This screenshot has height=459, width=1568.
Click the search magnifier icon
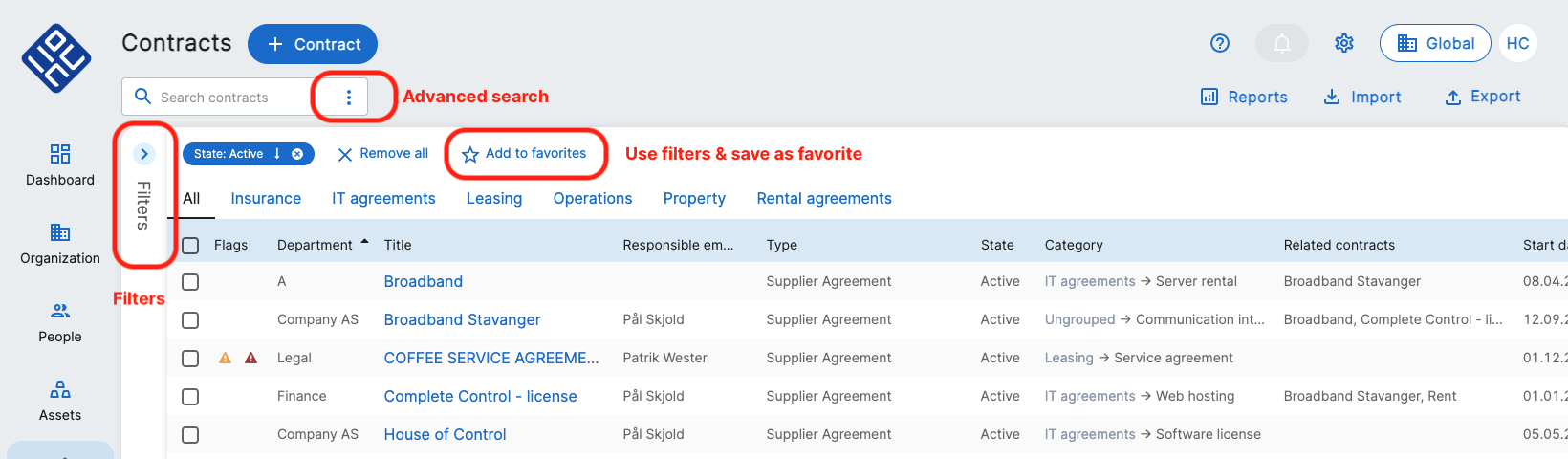[x=143, y=97]
